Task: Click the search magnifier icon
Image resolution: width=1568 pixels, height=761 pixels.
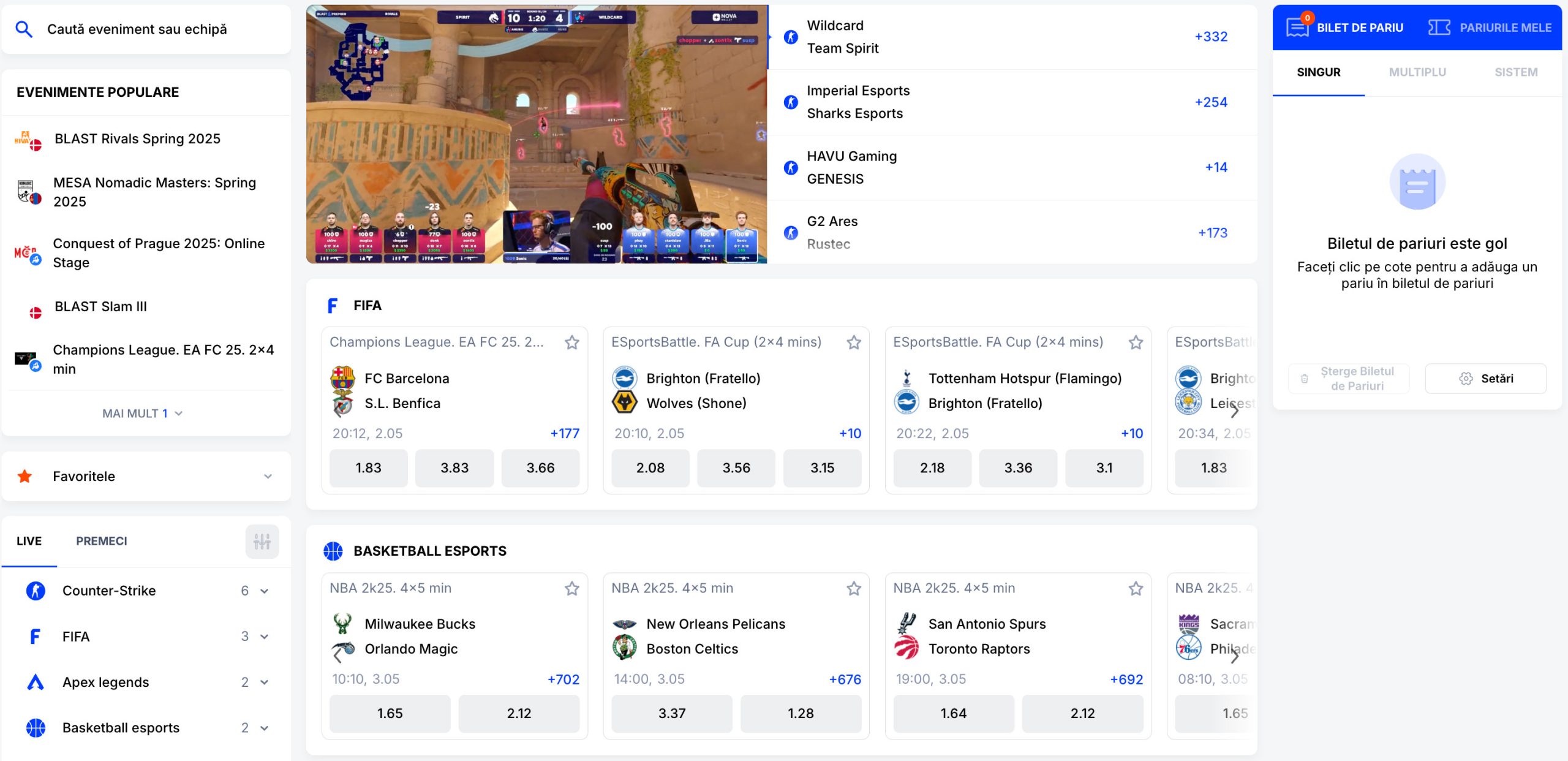Action: pos(23,29)
